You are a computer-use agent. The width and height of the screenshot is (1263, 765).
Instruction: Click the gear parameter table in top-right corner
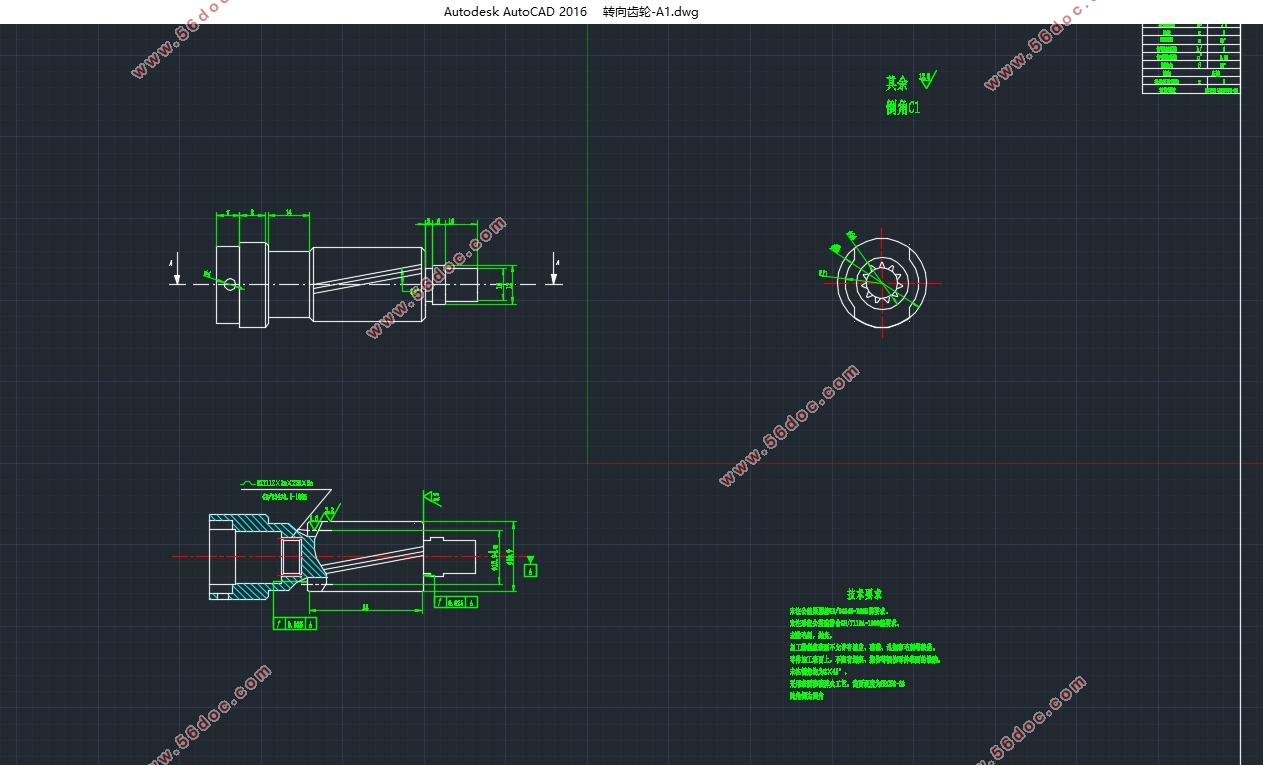1190,58
